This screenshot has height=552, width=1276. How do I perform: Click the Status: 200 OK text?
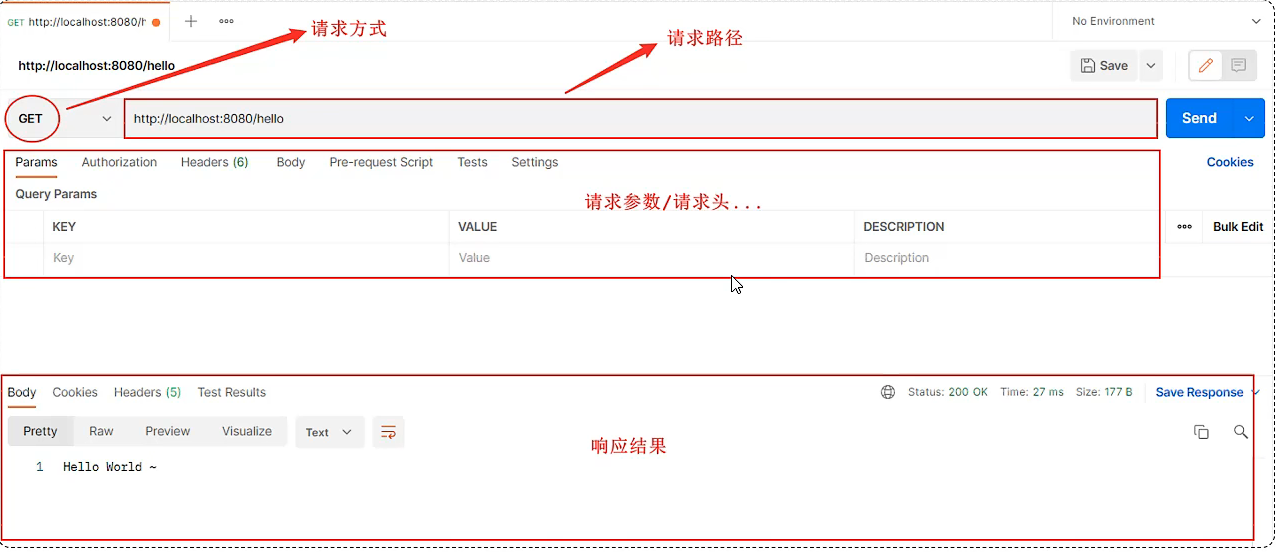coord(948,392)
